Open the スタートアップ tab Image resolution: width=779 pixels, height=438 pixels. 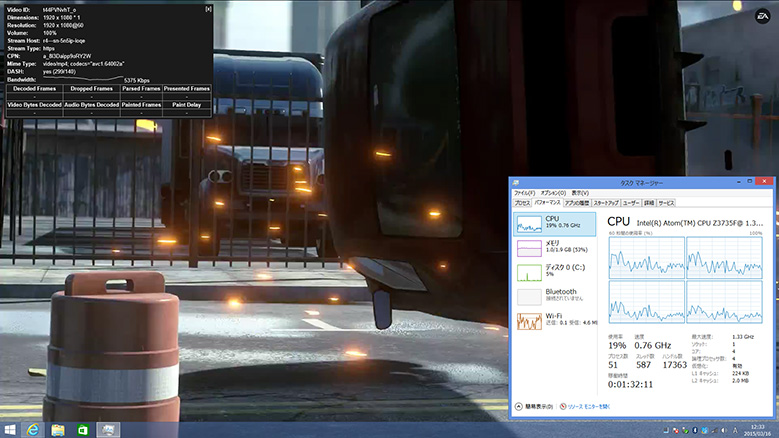[606, 203]
